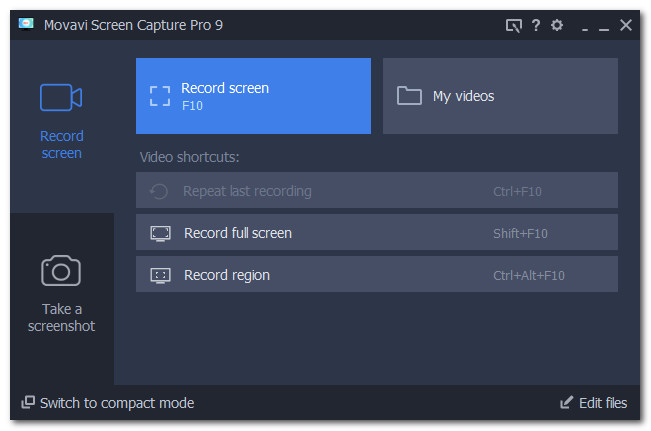Image resolution: width=651 pixels, height=431 pixels.
Task: Click the Shift+F10 shortcut text
Action: [520, 234]
